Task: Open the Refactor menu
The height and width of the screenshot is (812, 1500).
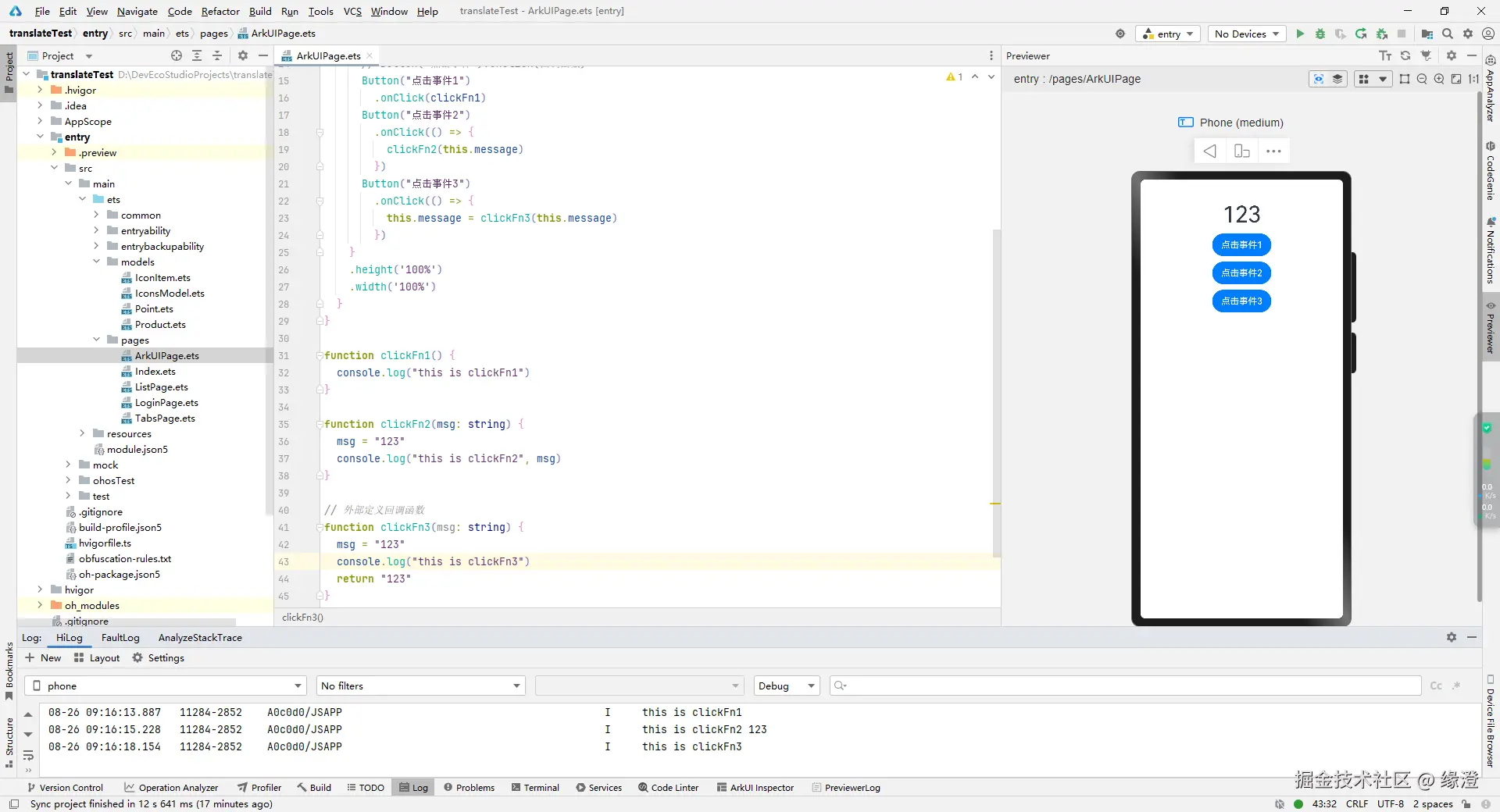Action: click(x=220, y=11)
